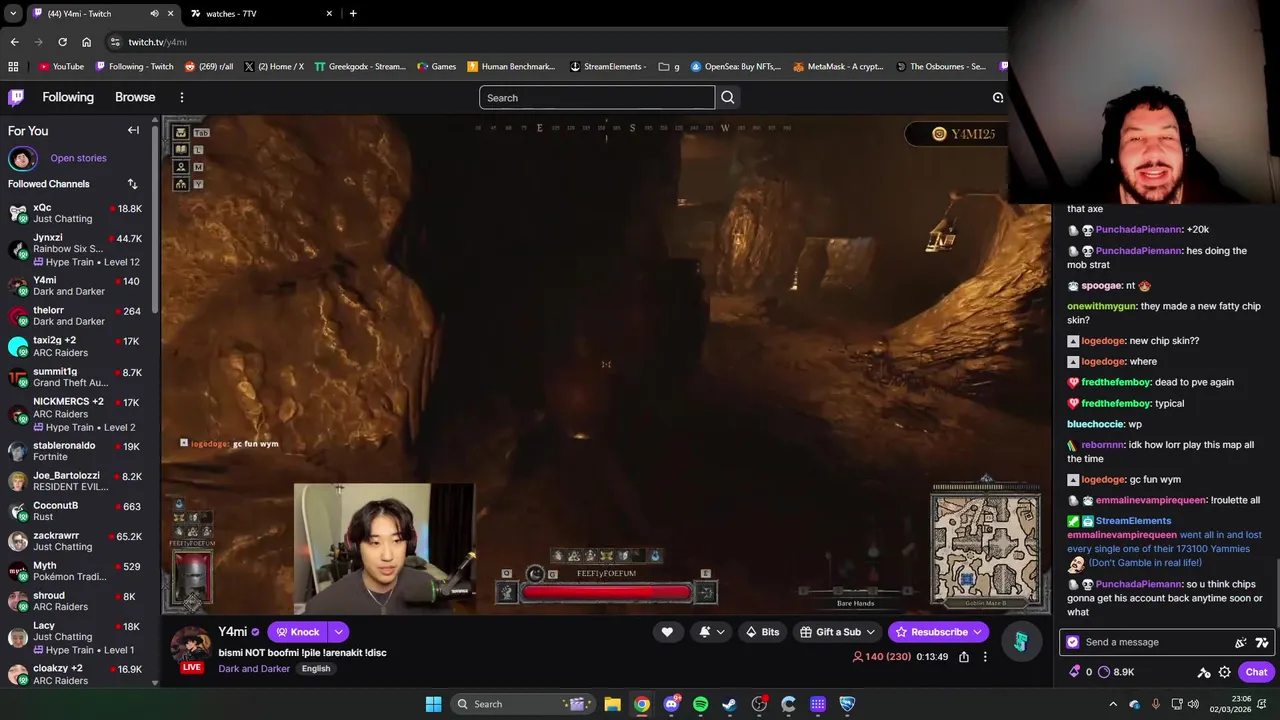Click the Y4mi channel name under the video
Image resolution: width=1280 pixels, height=720 pixels.
coord(232,632)
